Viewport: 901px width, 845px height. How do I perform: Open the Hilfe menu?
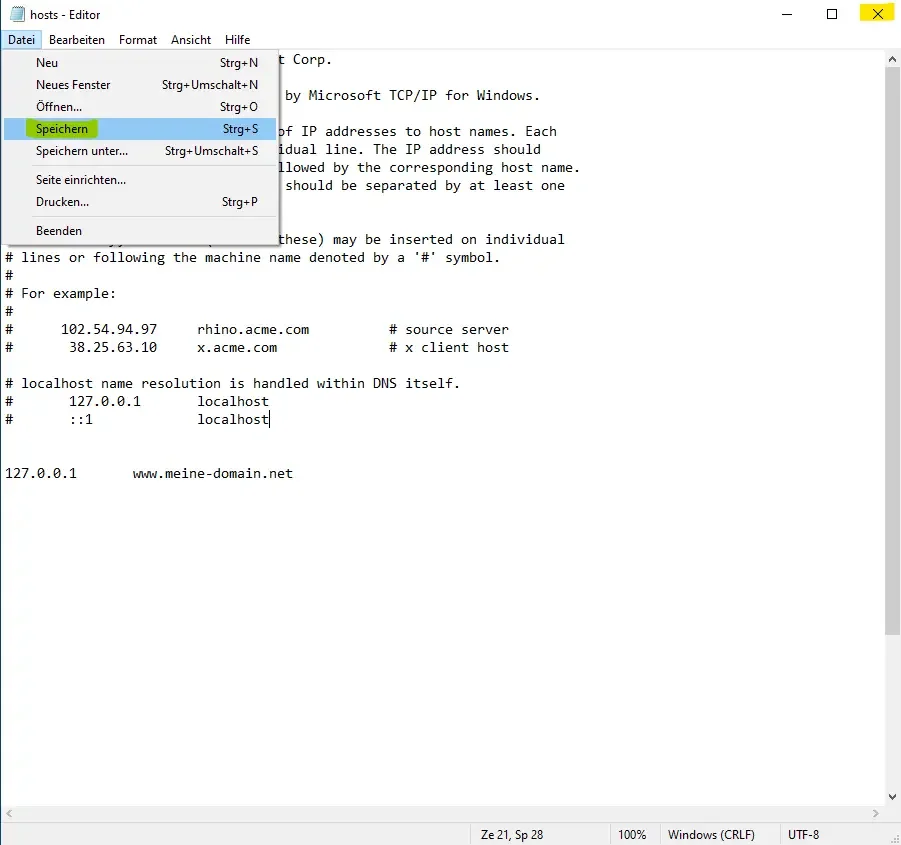click(238, 40)
